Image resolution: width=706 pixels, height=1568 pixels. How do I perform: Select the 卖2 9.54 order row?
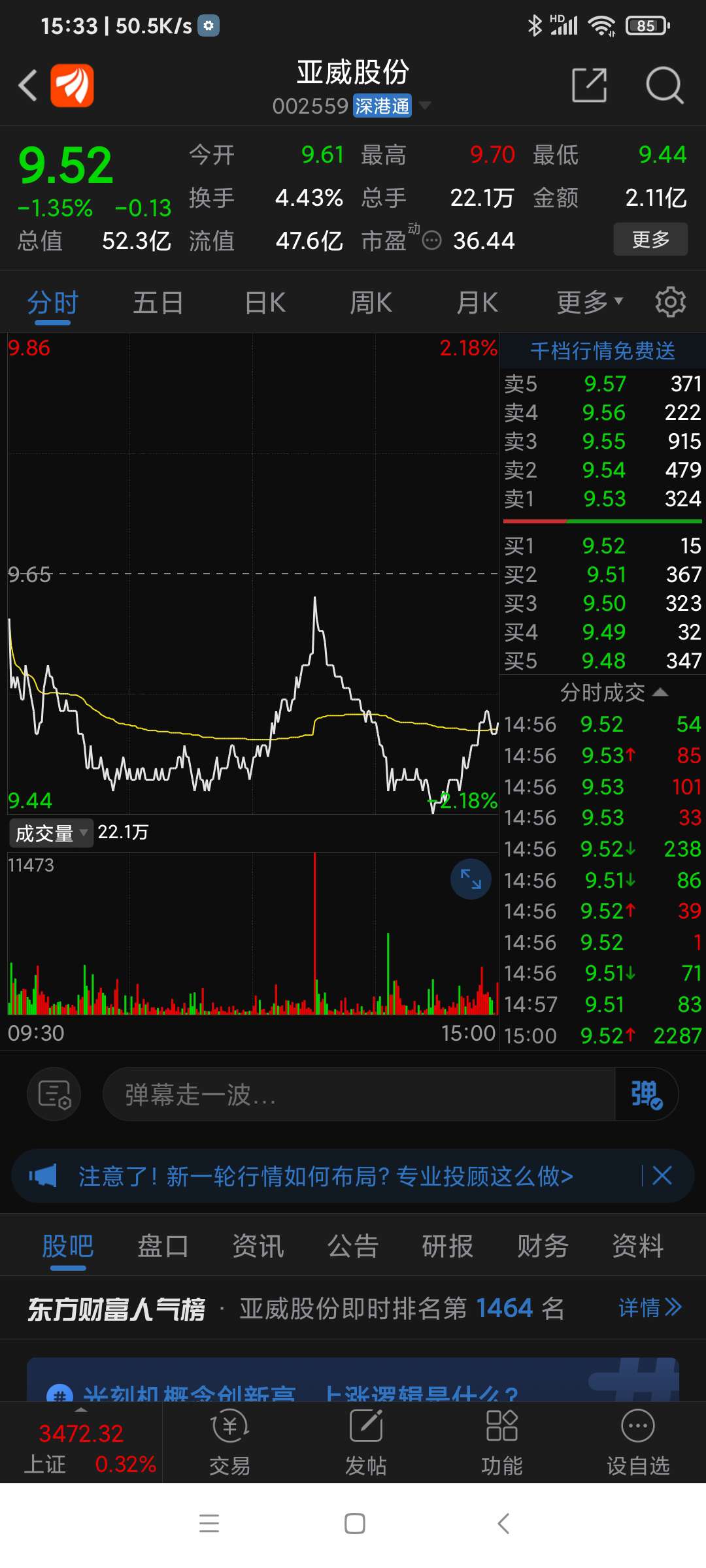pos(602,470)
